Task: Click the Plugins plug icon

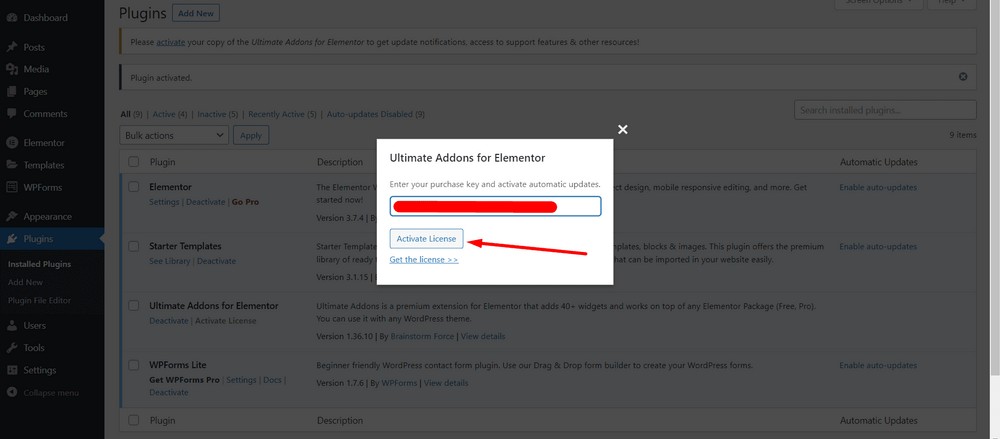Action: click(x=11, y=239)
